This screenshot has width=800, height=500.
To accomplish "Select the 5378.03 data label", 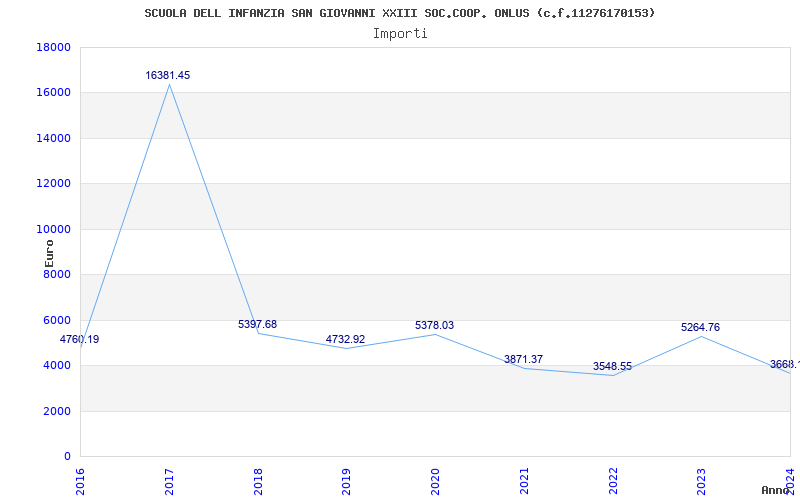I will pos(434,326).
